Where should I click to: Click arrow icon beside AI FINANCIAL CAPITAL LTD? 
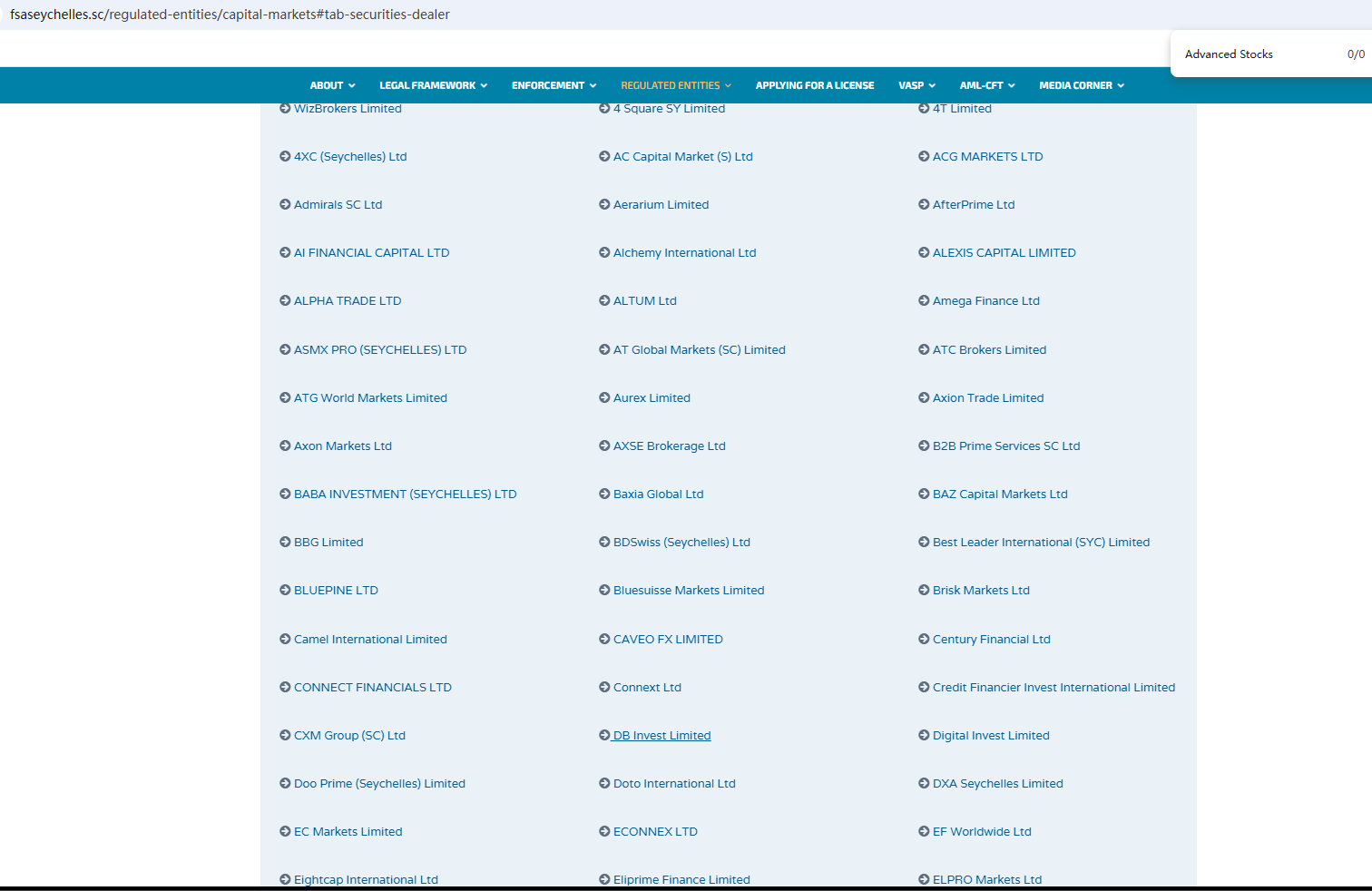(285, 253)
